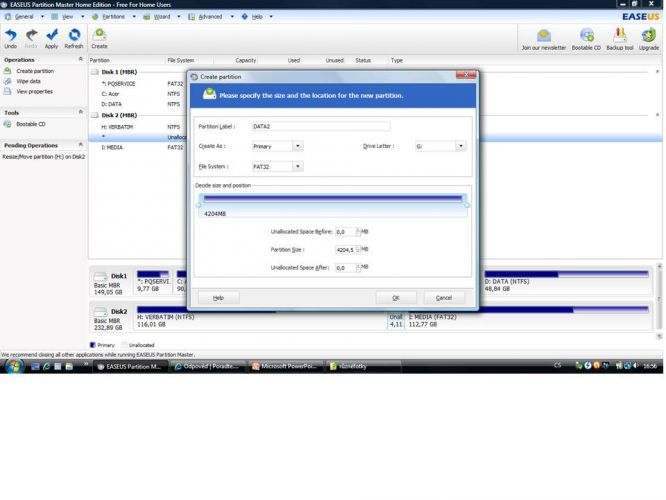The height and width of the screenshot is (500, 666).
Task: Refresh the disk list
Action: [74, 39]
